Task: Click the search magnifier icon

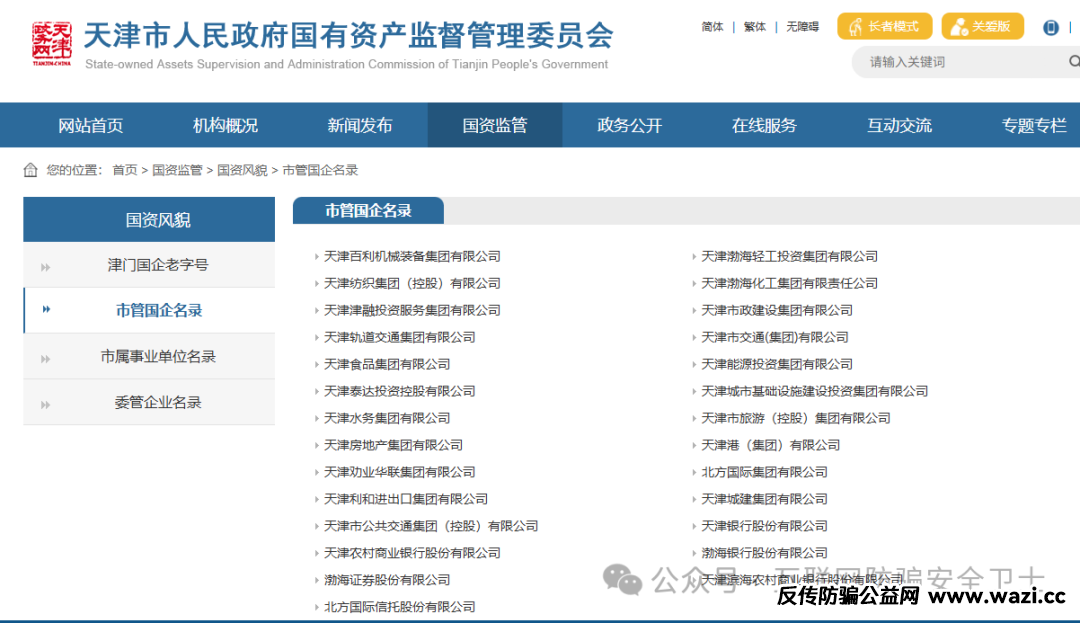Action: [1074, 62]
